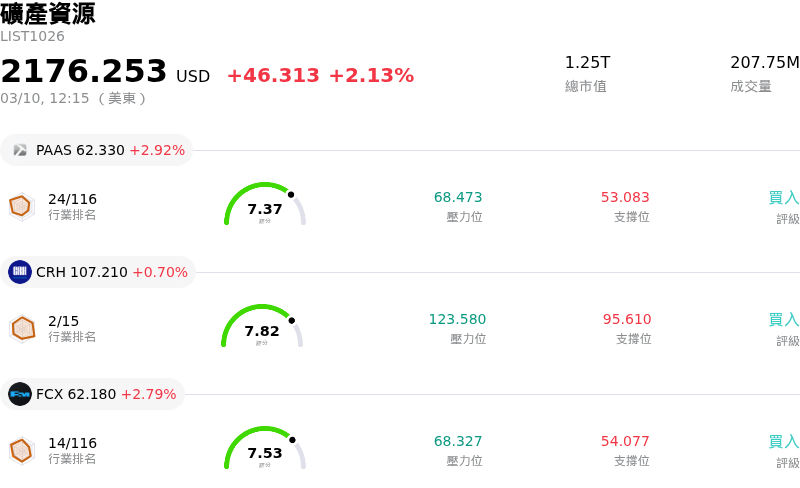The width and height of the screenshot is (800, 488).
Task: Click the 24/116 industry rank
Action: click(72, 199)
